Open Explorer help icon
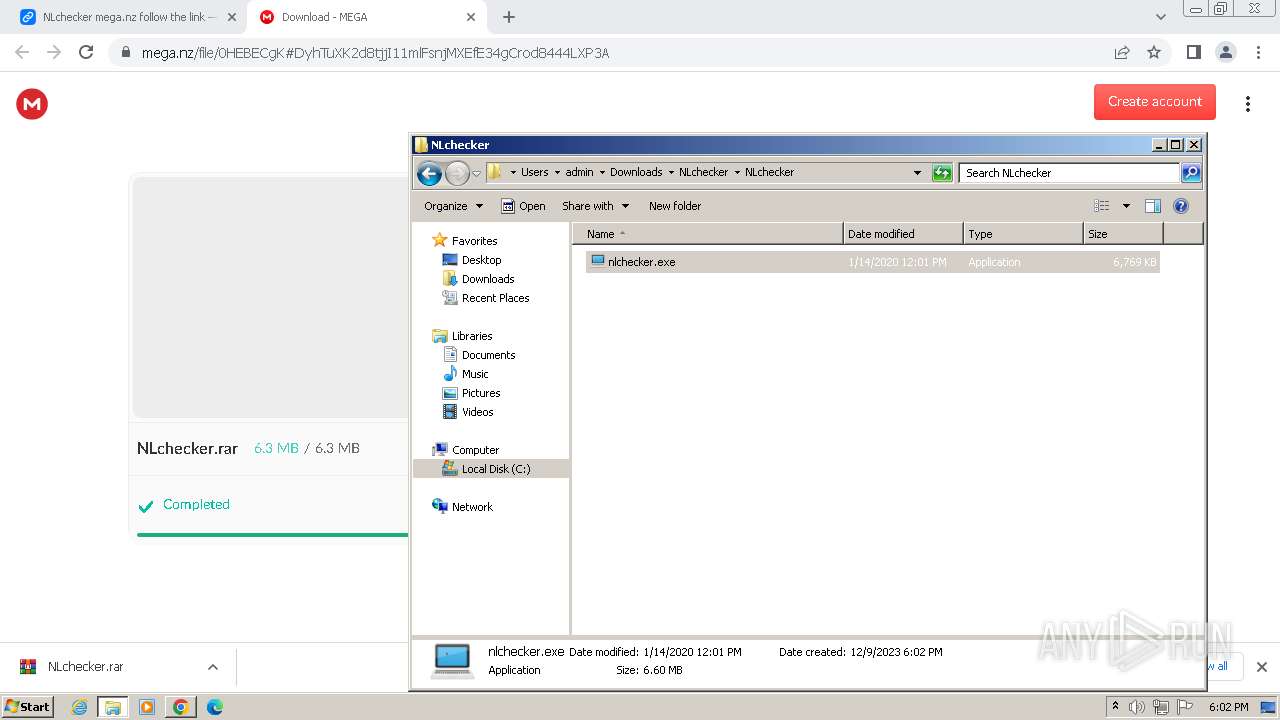 pyautogui.click(x=1181, y=206)
